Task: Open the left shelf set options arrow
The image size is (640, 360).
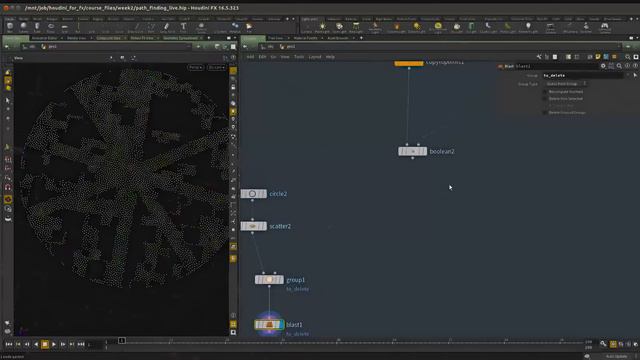Action: 293,19
